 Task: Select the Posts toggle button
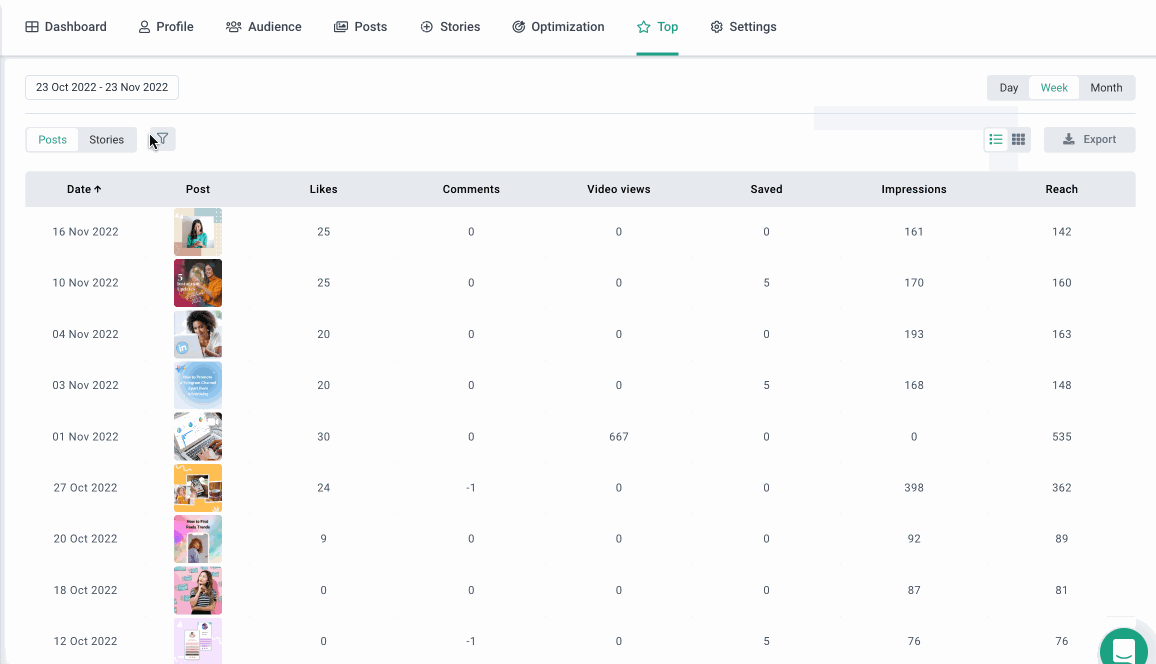[52, 140]
